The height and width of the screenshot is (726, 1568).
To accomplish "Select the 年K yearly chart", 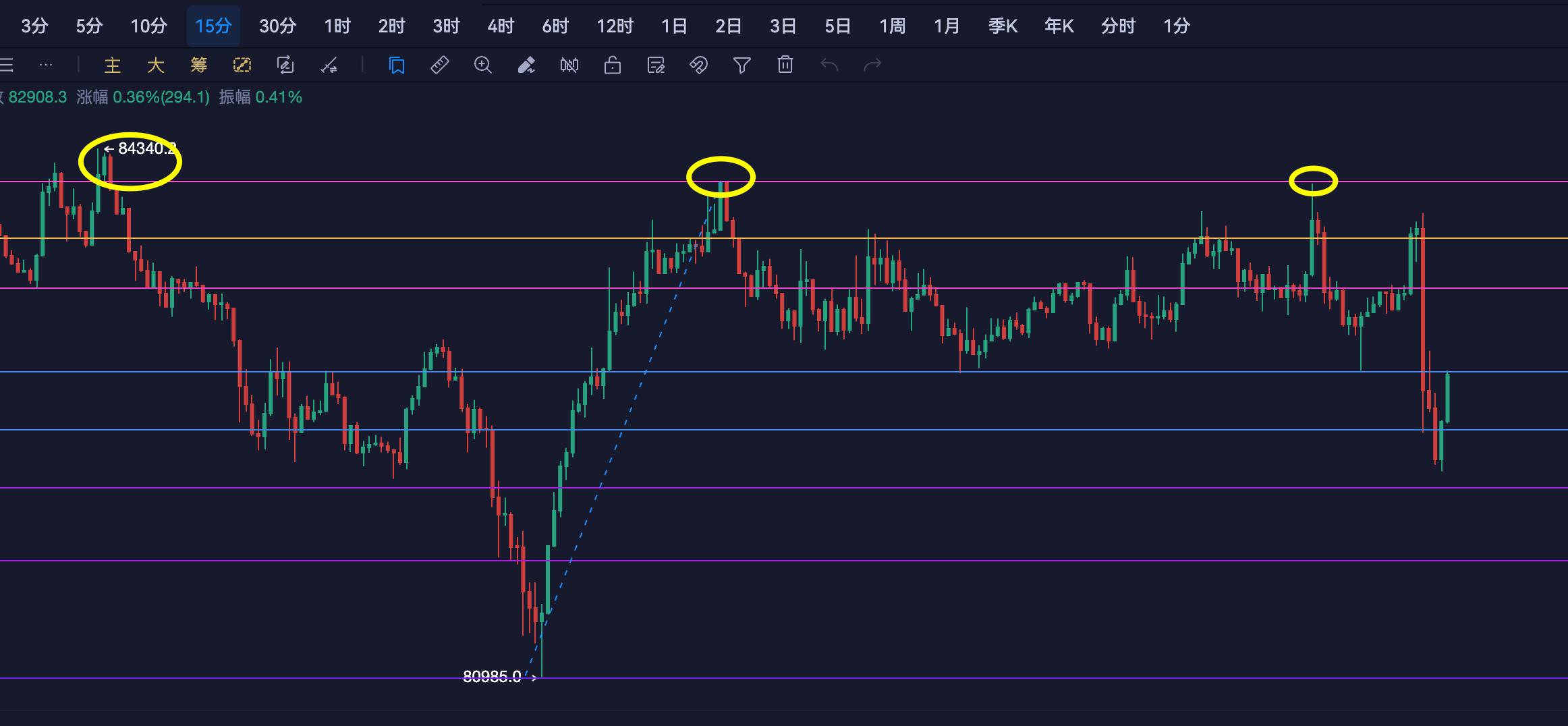I will pyautogui.click(x=1059, y=26).
